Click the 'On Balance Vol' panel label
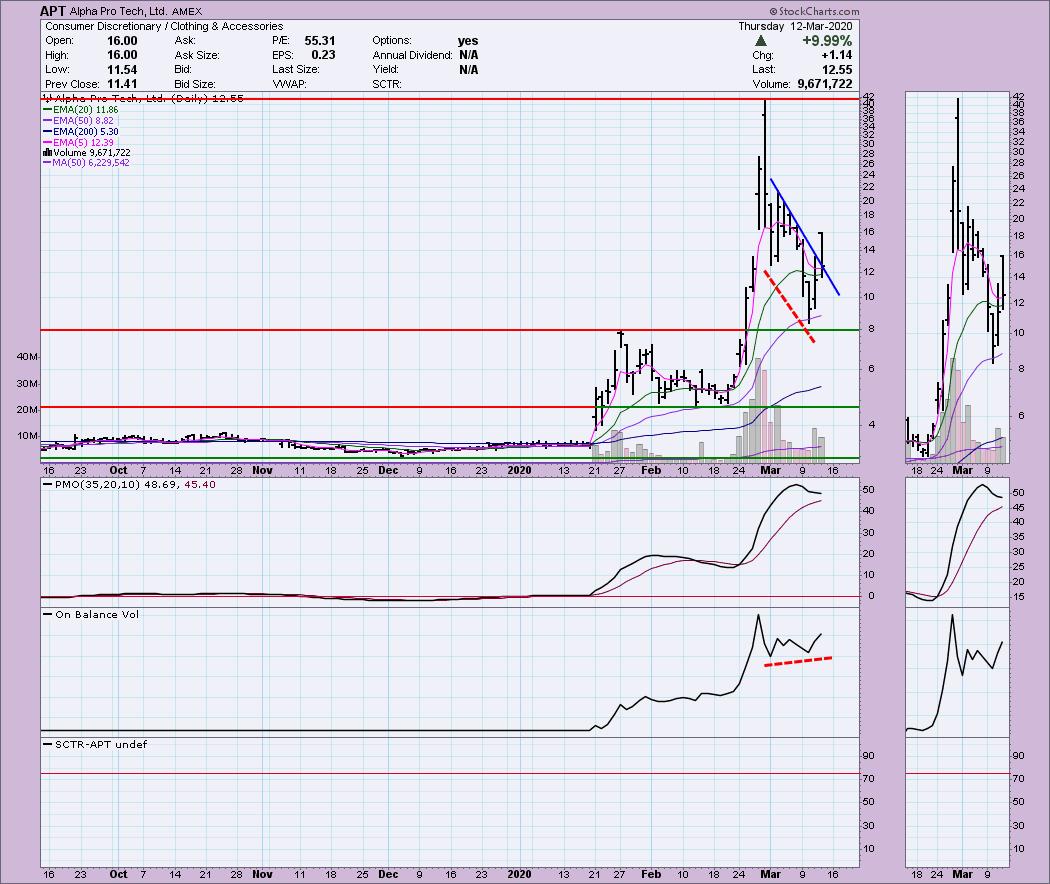The width and height of the screenshot is (1050, 884). click(96, 614)
